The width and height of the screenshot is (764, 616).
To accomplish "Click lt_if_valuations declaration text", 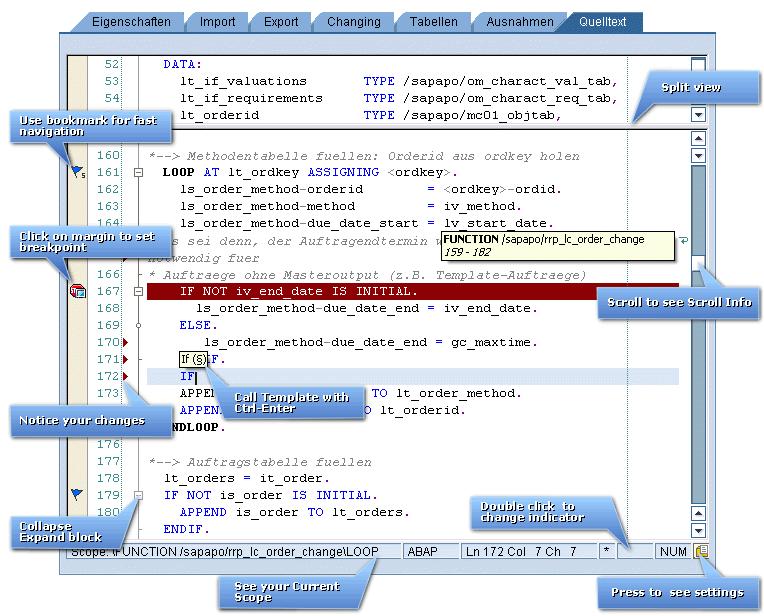I will pyautogui.click(x=243, y=81).
